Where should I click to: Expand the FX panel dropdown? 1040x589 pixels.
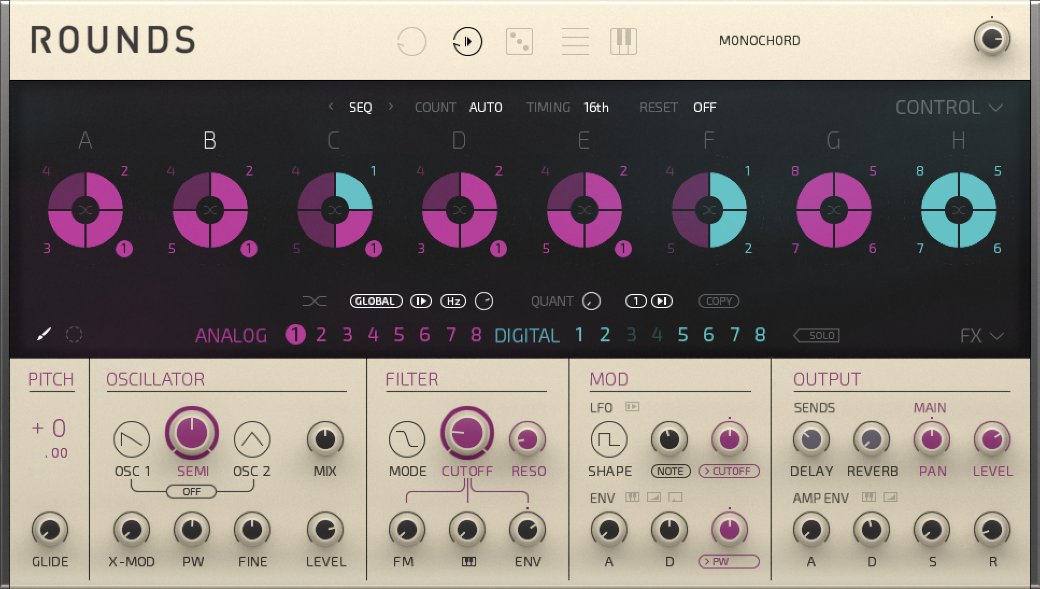coord(981,336)
